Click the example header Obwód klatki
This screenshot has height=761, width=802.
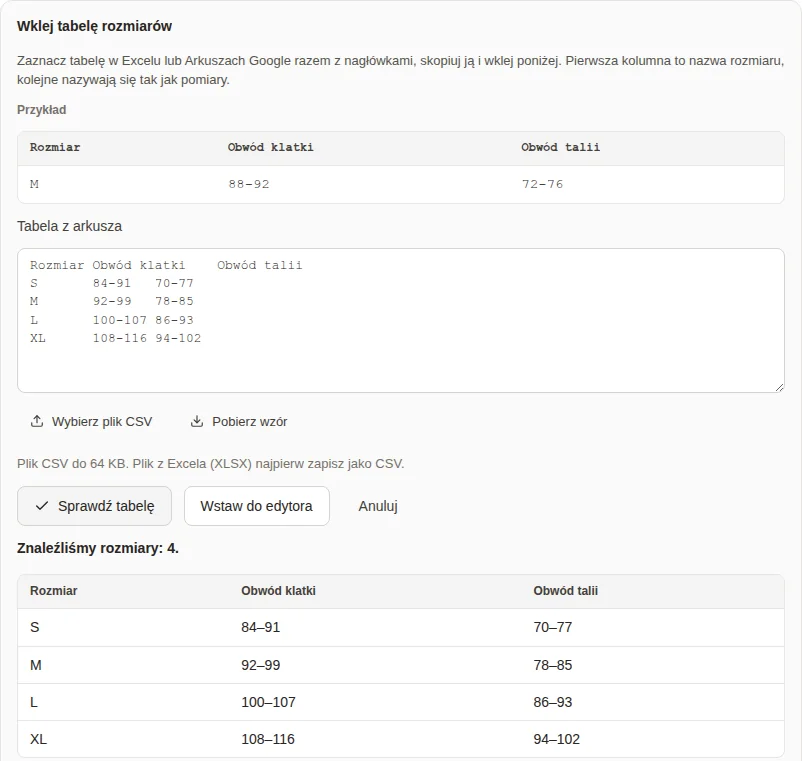[271, 147]
